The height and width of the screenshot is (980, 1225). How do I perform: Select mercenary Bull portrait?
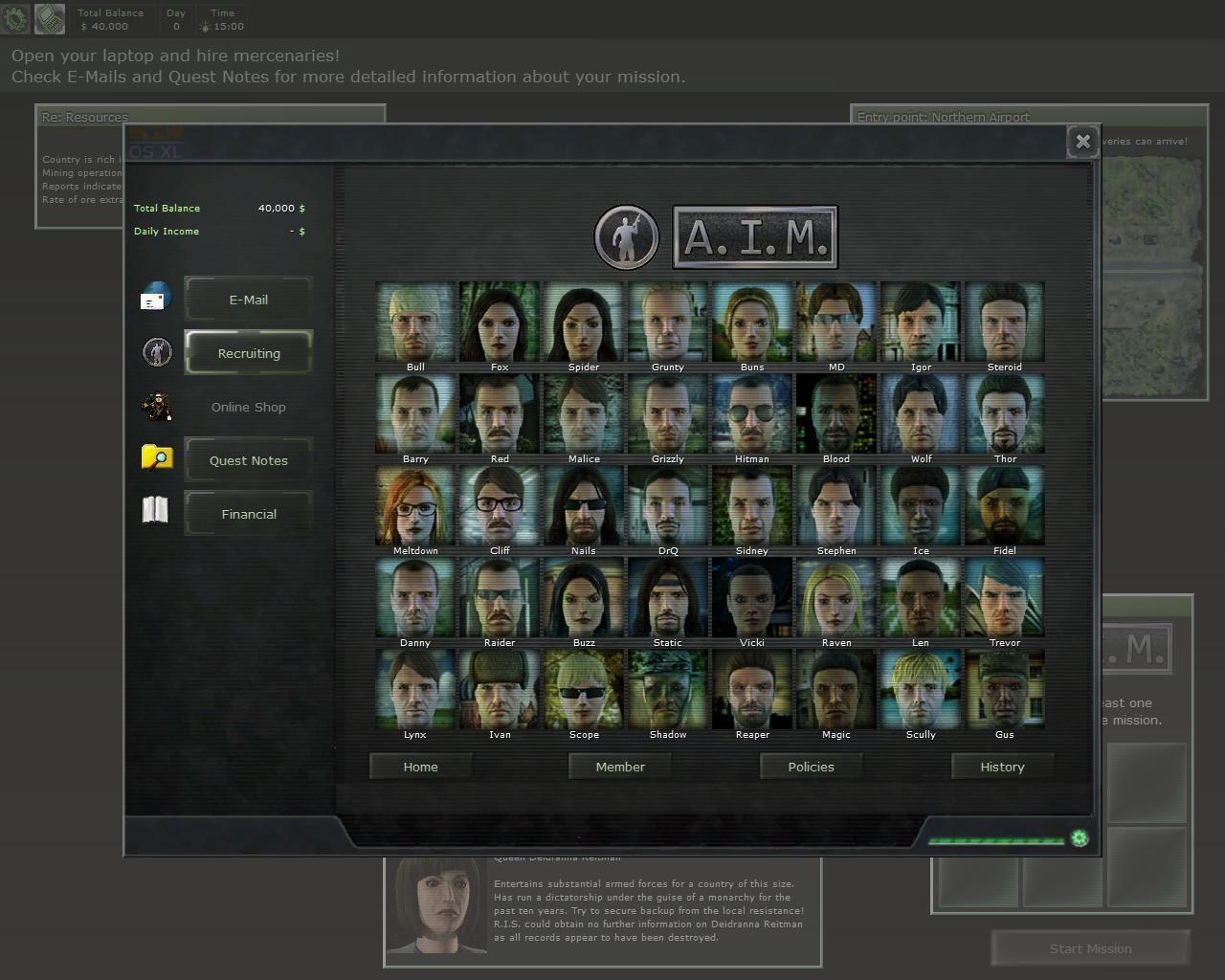point(415,322)
